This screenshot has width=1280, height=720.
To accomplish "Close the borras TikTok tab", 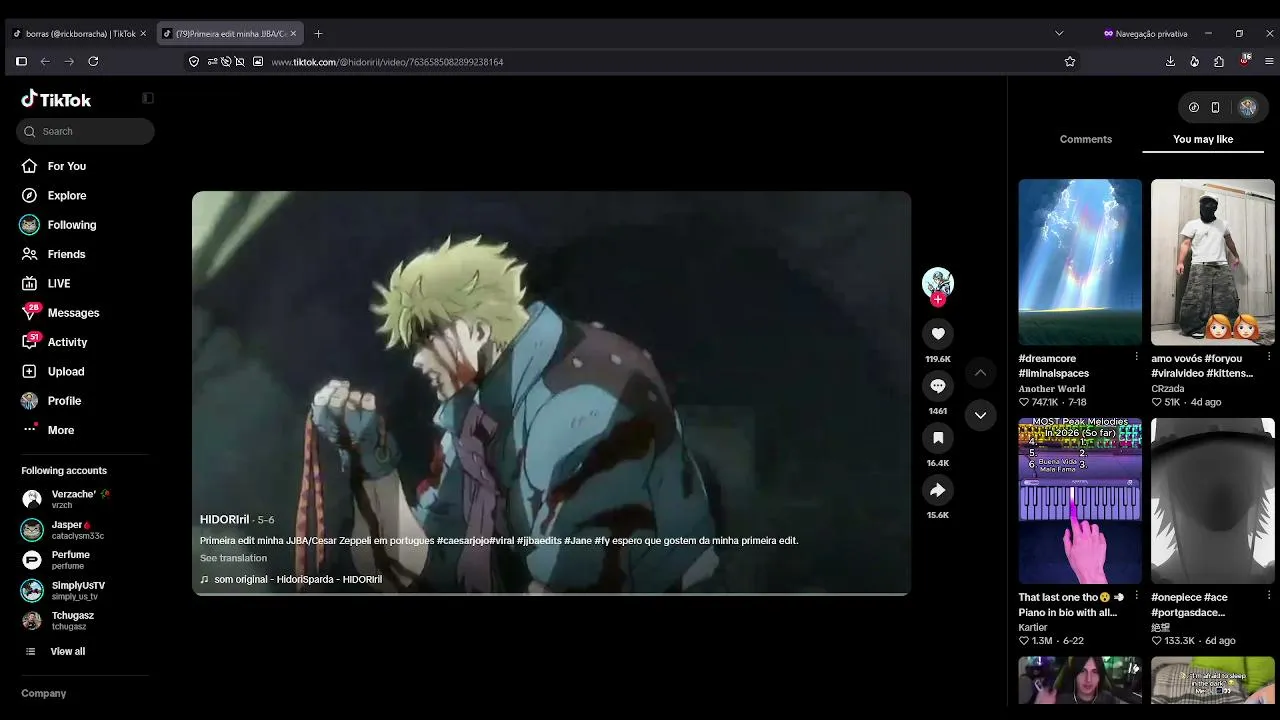I will tap(143, 33).
